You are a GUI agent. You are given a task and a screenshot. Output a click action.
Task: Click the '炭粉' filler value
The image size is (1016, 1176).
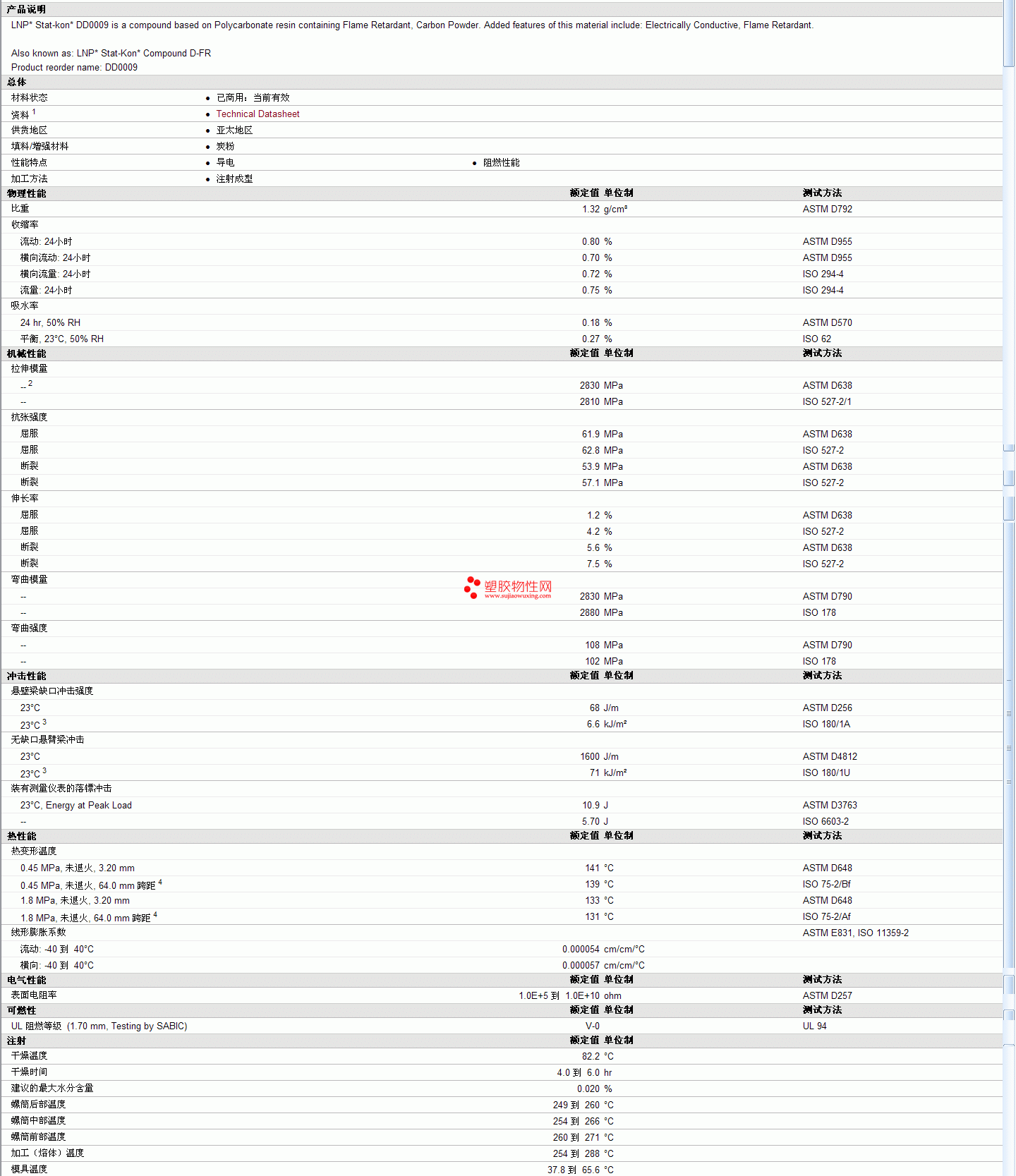click(225, 146)
